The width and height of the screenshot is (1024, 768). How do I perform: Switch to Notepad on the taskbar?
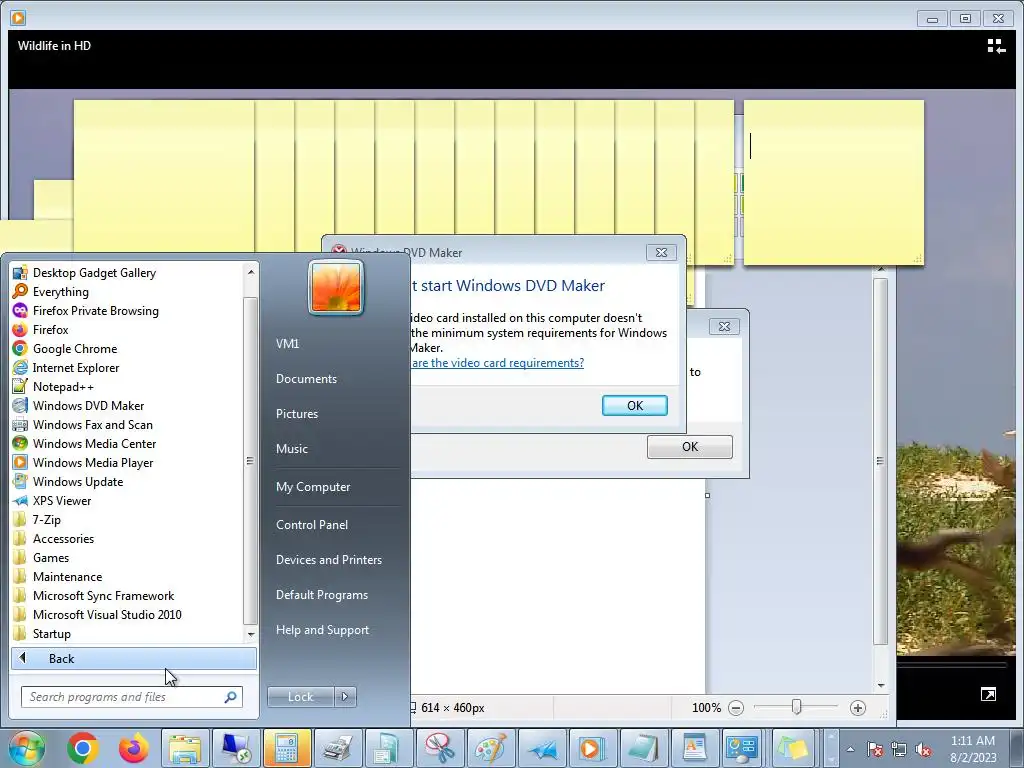click(x=643, y=748)
